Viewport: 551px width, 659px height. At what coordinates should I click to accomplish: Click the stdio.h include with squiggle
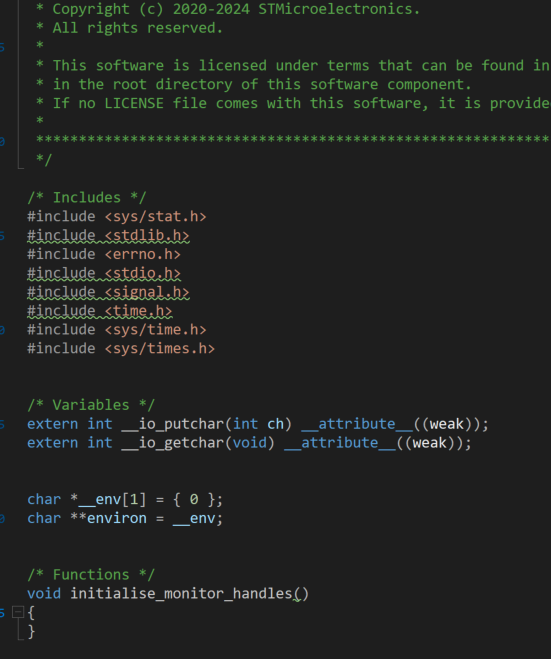point(104,273)
